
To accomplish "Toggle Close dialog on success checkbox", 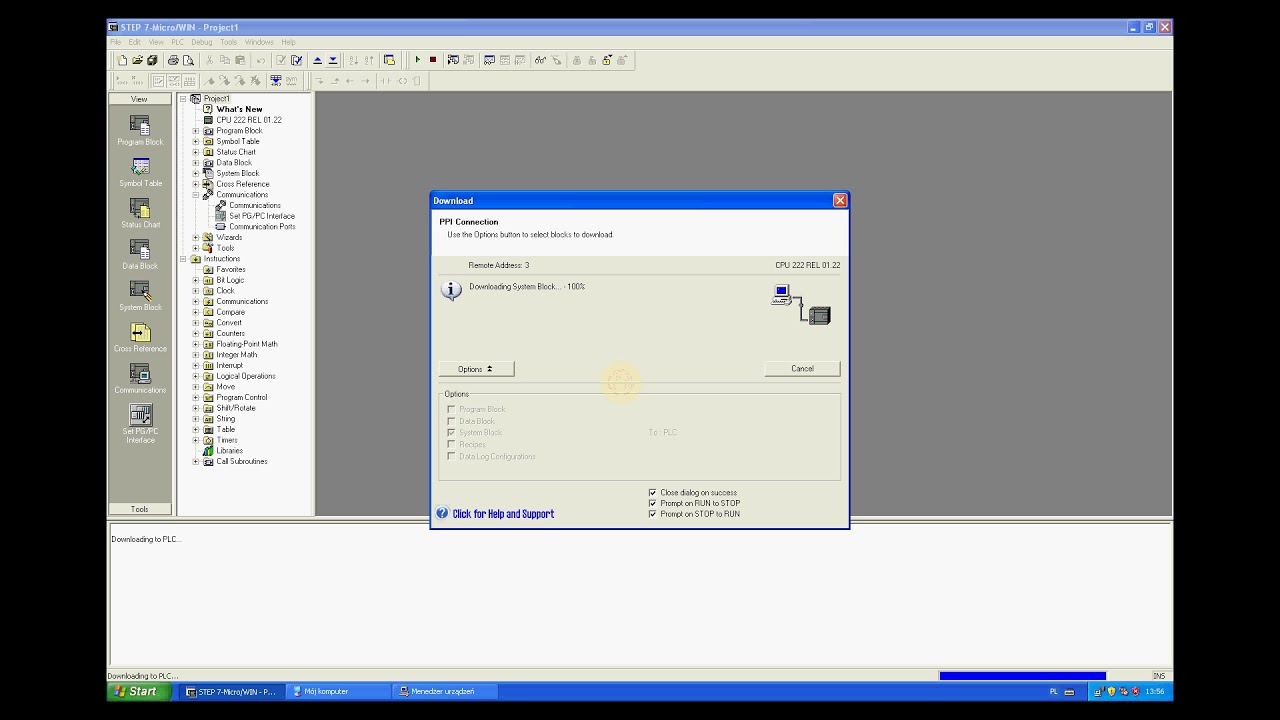I will pyautogui.click(x=653, y=492).
